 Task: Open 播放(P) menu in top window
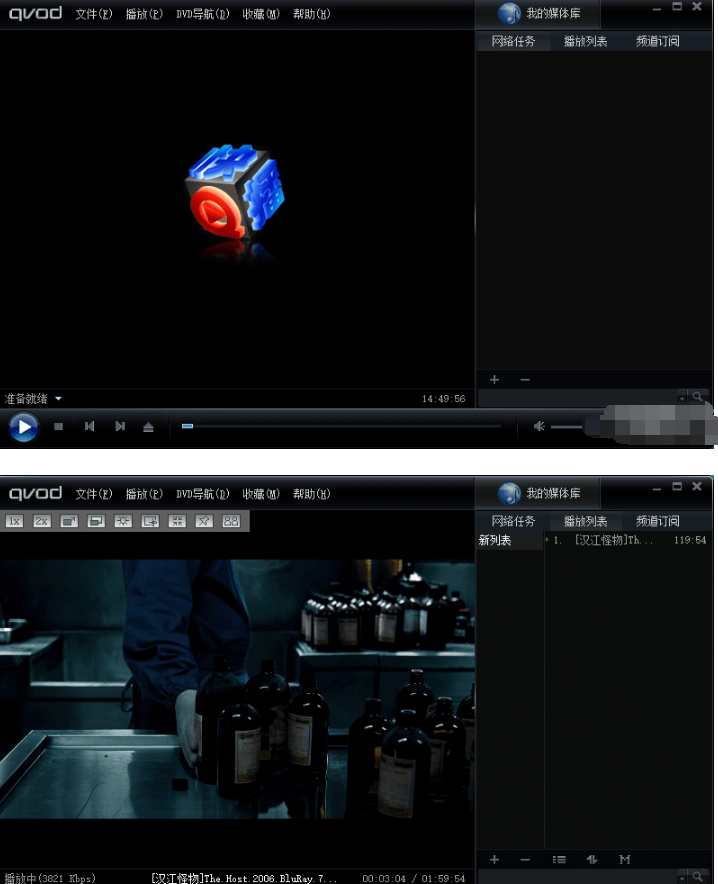click(x=144, y=14)
